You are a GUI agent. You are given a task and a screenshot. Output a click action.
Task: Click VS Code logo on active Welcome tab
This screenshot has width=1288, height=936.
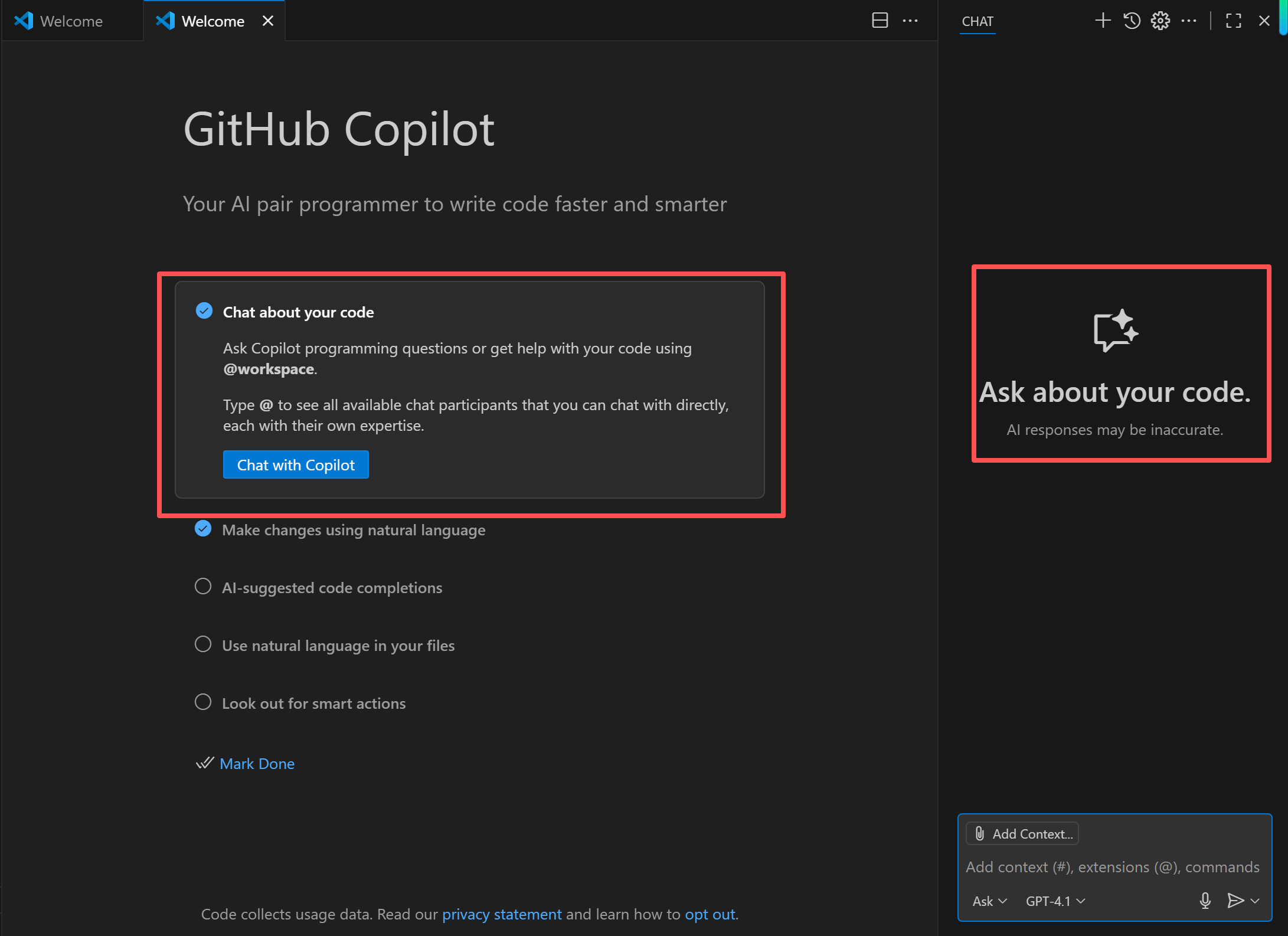pos(165,21)
